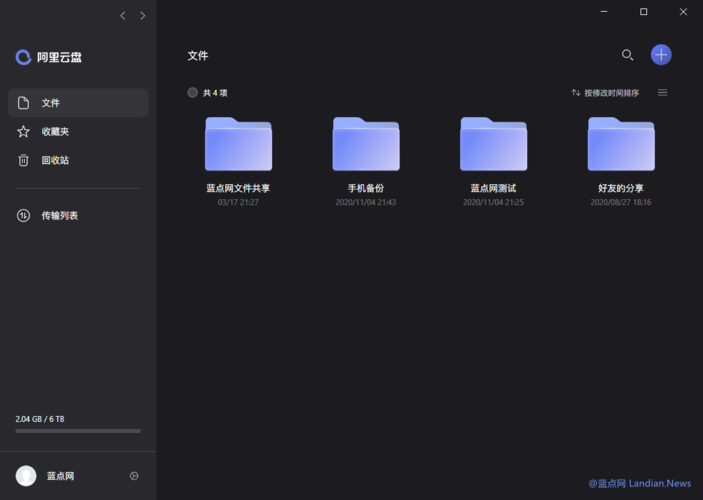This screenshot has height=500, width=703.
Task: Open the 蓝点网测试 folder
Action: 493,143
